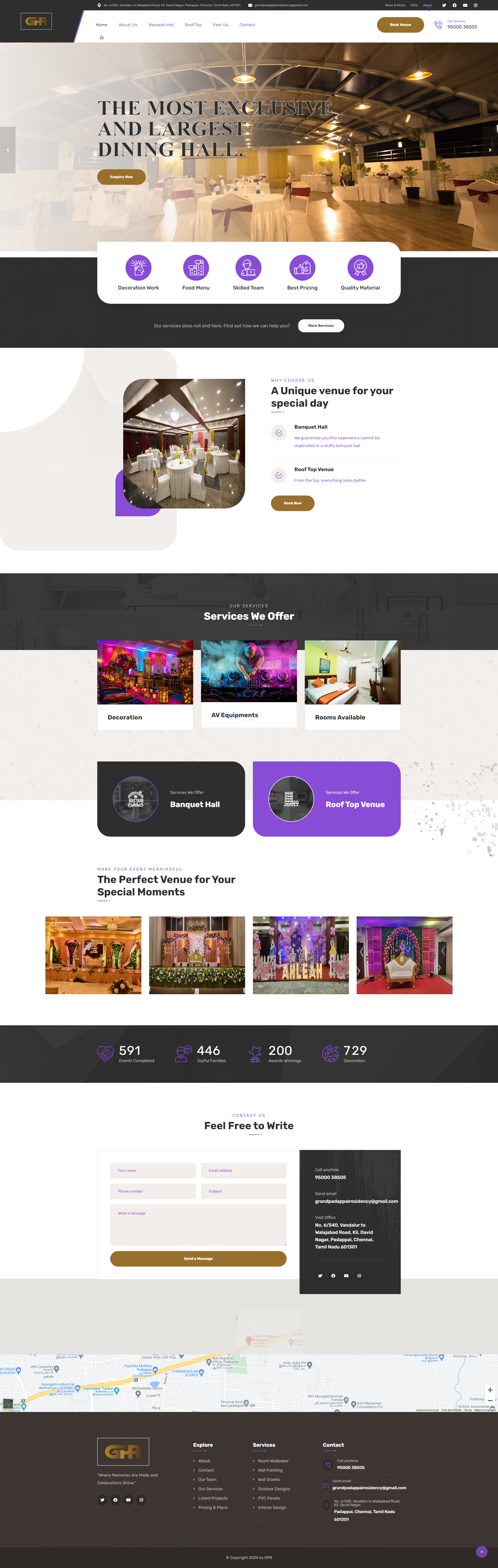Image resolution: width=498 pixels, height=1568 pixels.
Task: Click the scroll-to-top arrow button
Action: point(482,1552)
